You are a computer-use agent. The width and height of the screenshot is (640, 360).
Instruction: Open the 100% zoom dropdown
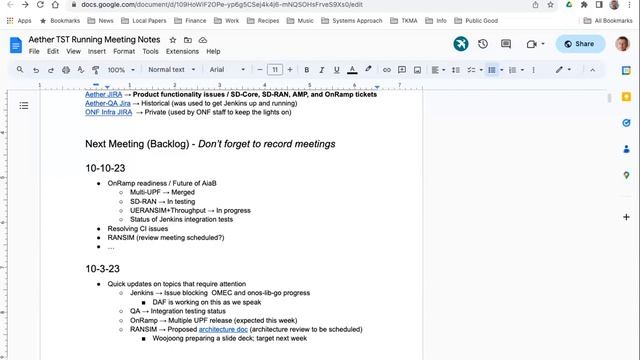tap(121, 70)
